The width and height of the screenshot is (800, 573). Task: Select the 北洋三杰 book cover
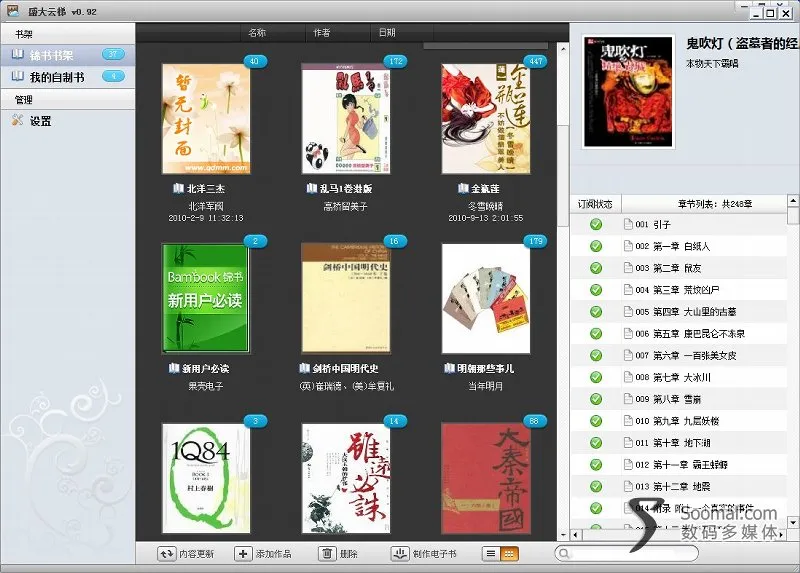coord(206,119)
